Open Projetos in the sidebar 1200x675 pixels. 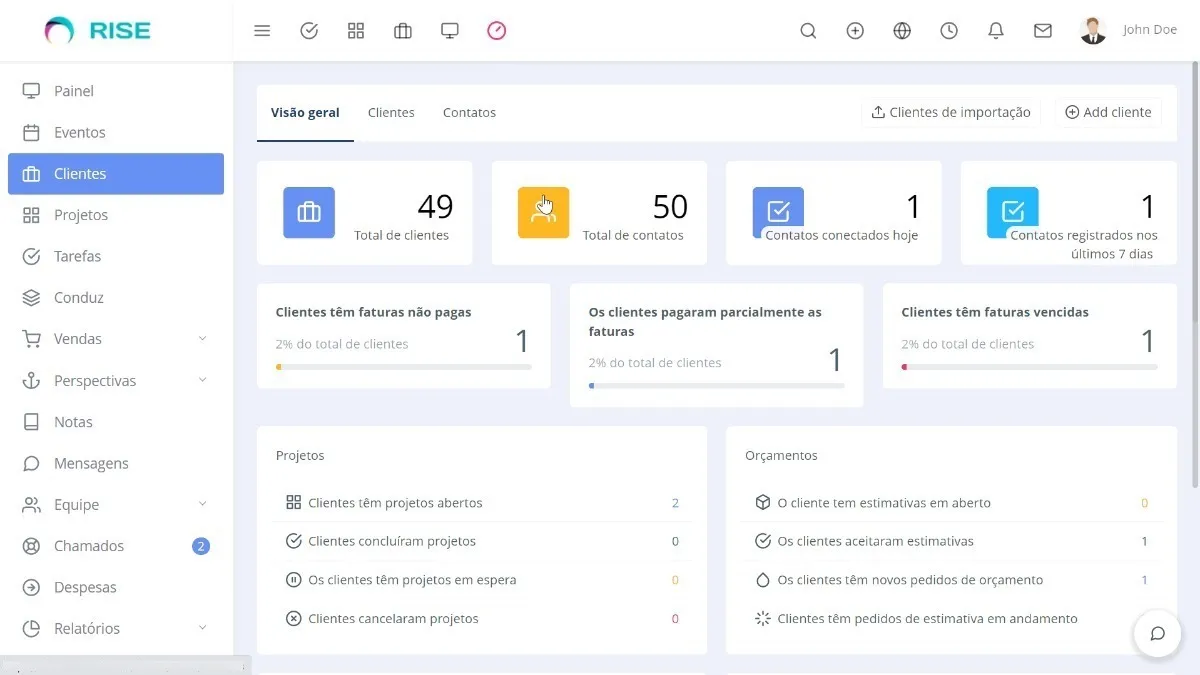pos(116,215)
